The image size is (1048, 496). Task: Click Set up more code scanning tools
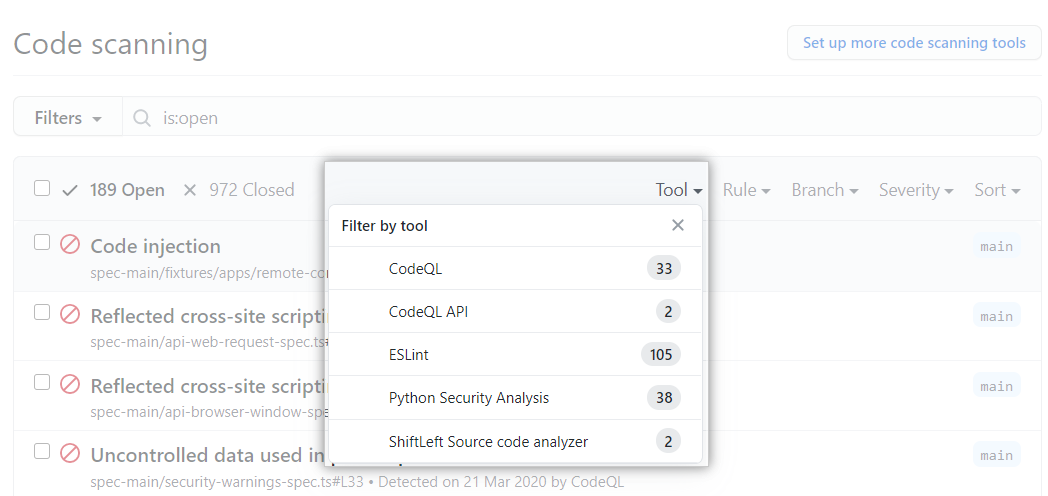(x=914, y=43)
